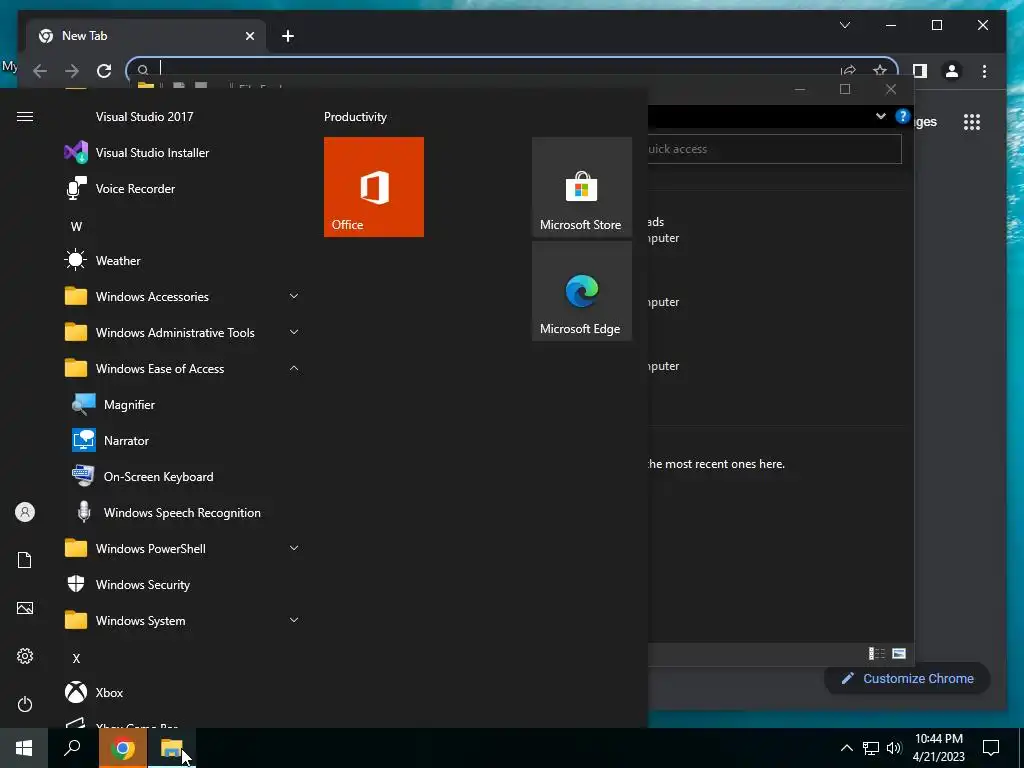Viewport: 1024px width, 768px height.
Task: Start Windows Speech Recognition
Action: click(x=182, y=513)
